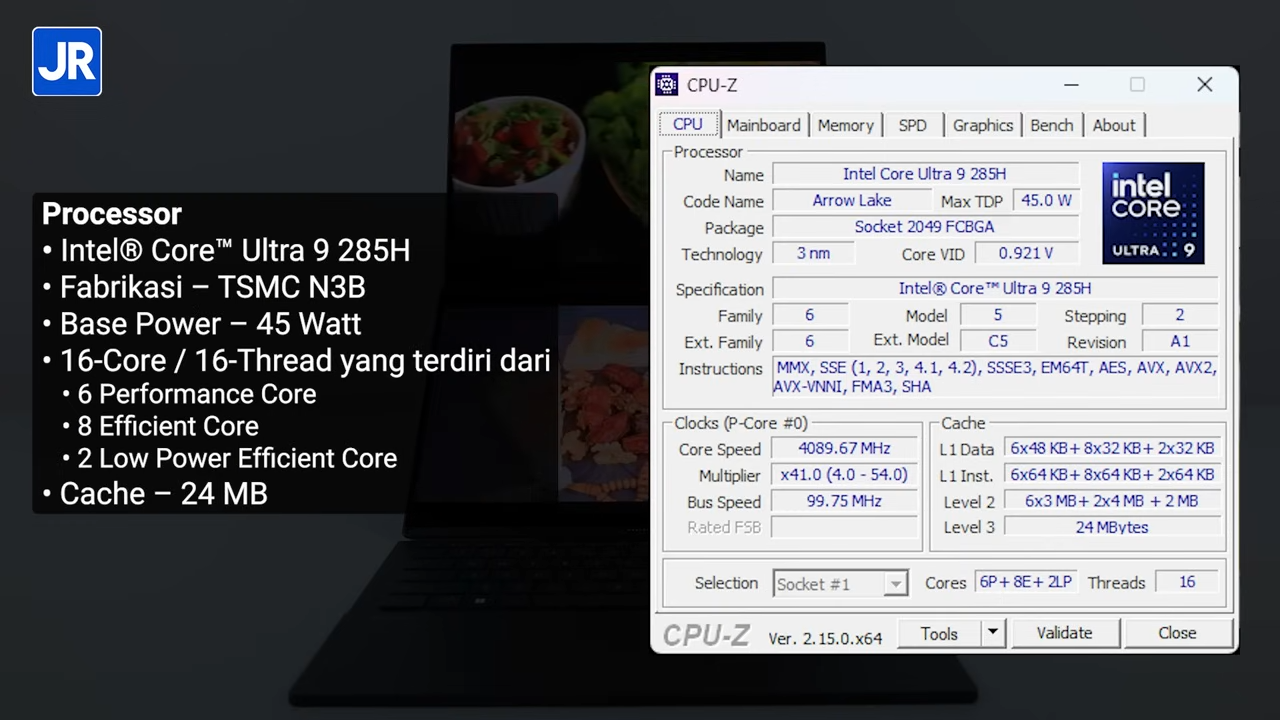This screenshot has height=720, width=1280.
Task: Open the About tab
Action: coord(1114,125)
